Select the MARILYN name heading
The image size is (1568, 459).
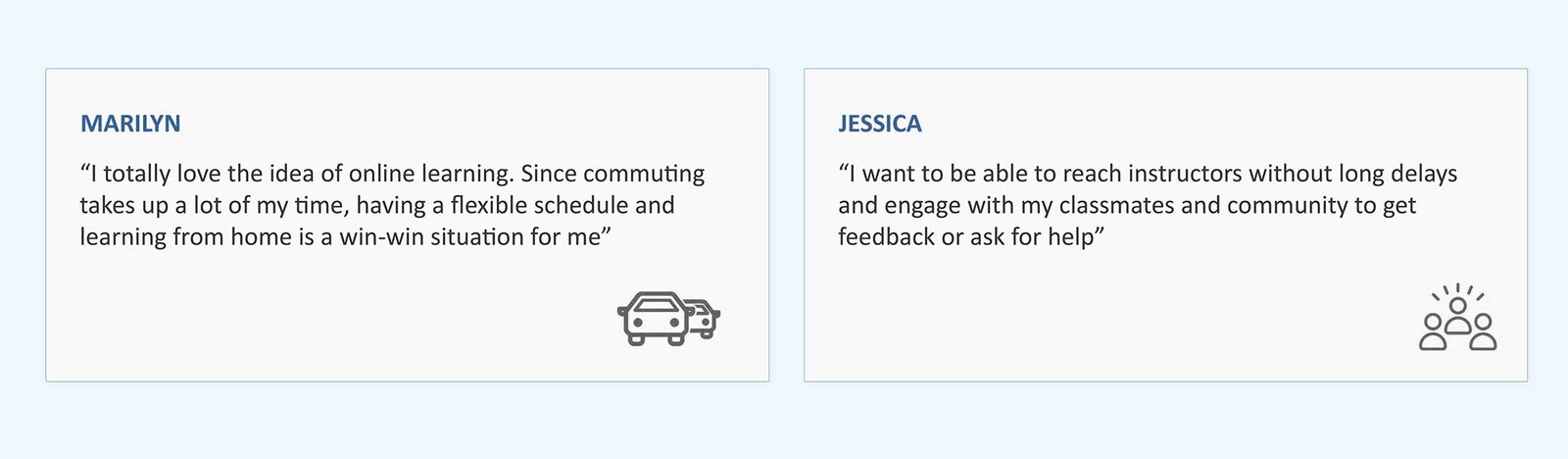130,124
